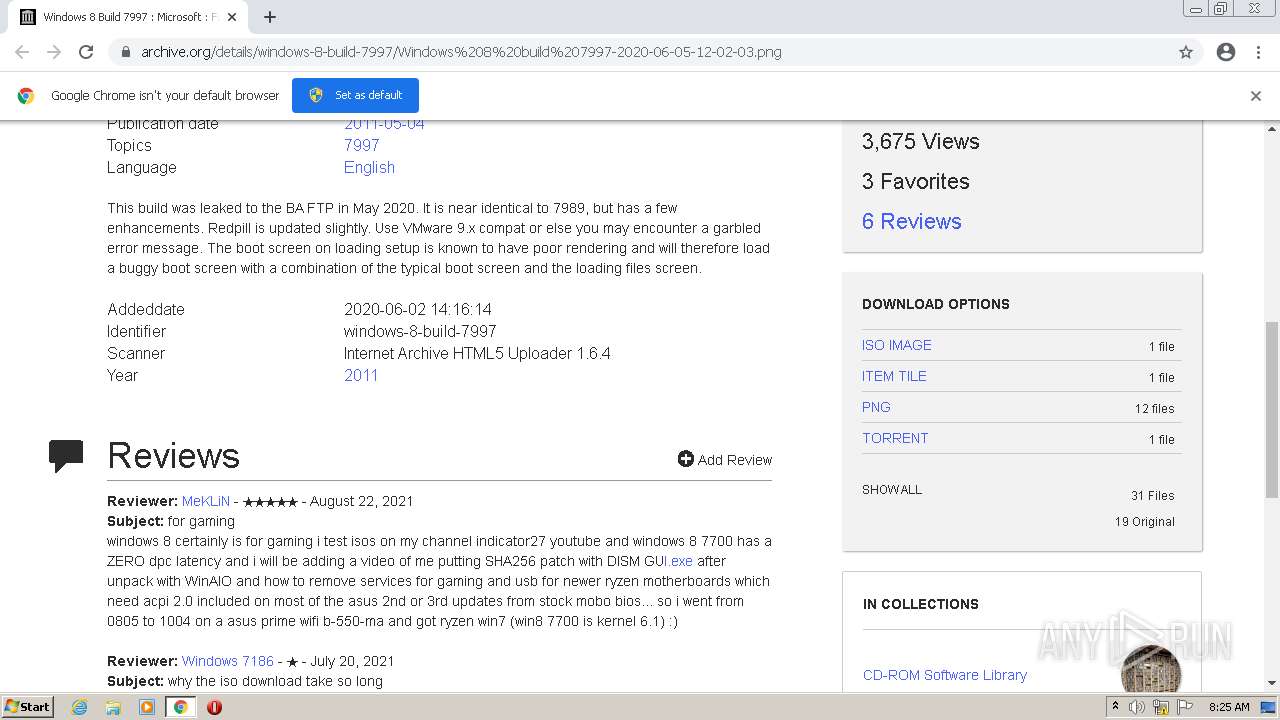
Task: Click the 3 Favorites text
Action: tap(915, 181)
